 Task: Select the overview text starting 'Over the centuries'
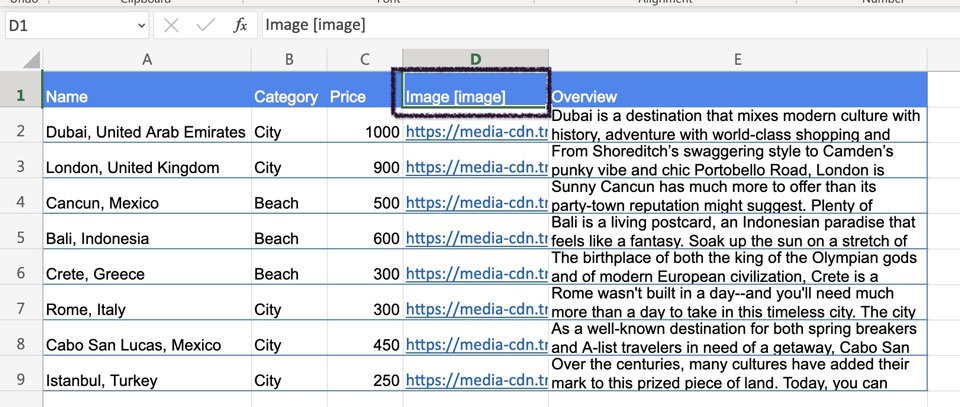tap(738, 374)
